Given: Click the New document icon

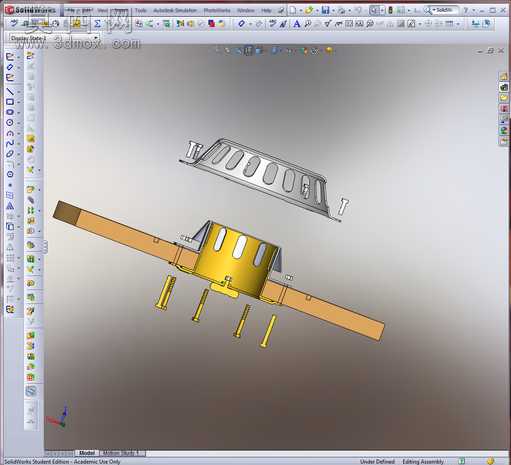Looking at the screenshot, I should click(x=292, y=10).
